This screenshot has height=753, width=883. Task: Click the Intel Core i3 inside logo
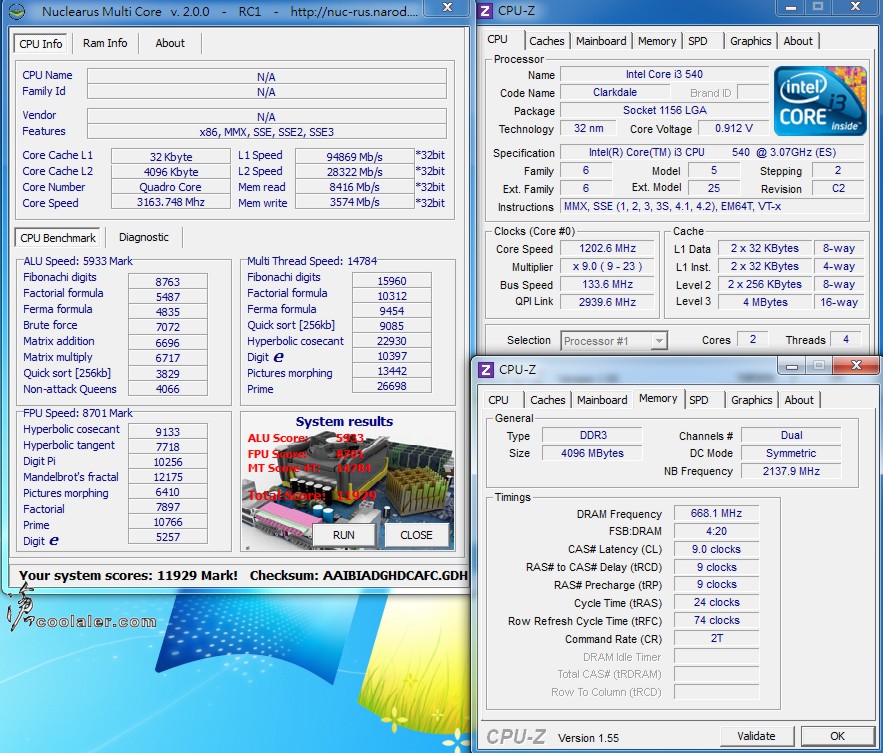tap(820, 101)
